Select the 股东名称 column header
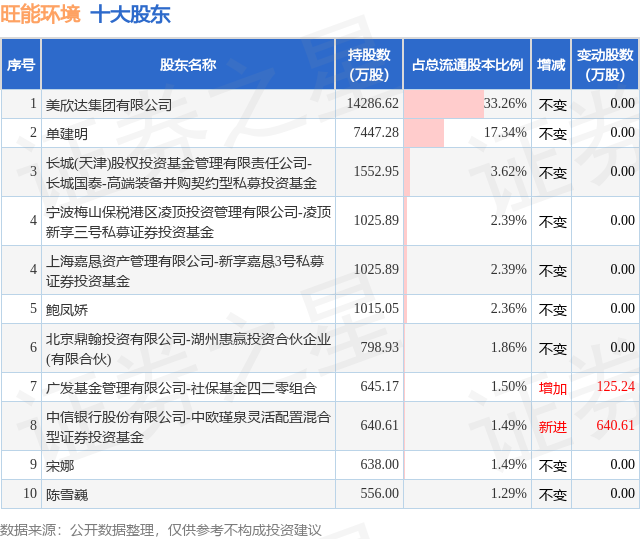 188,64
